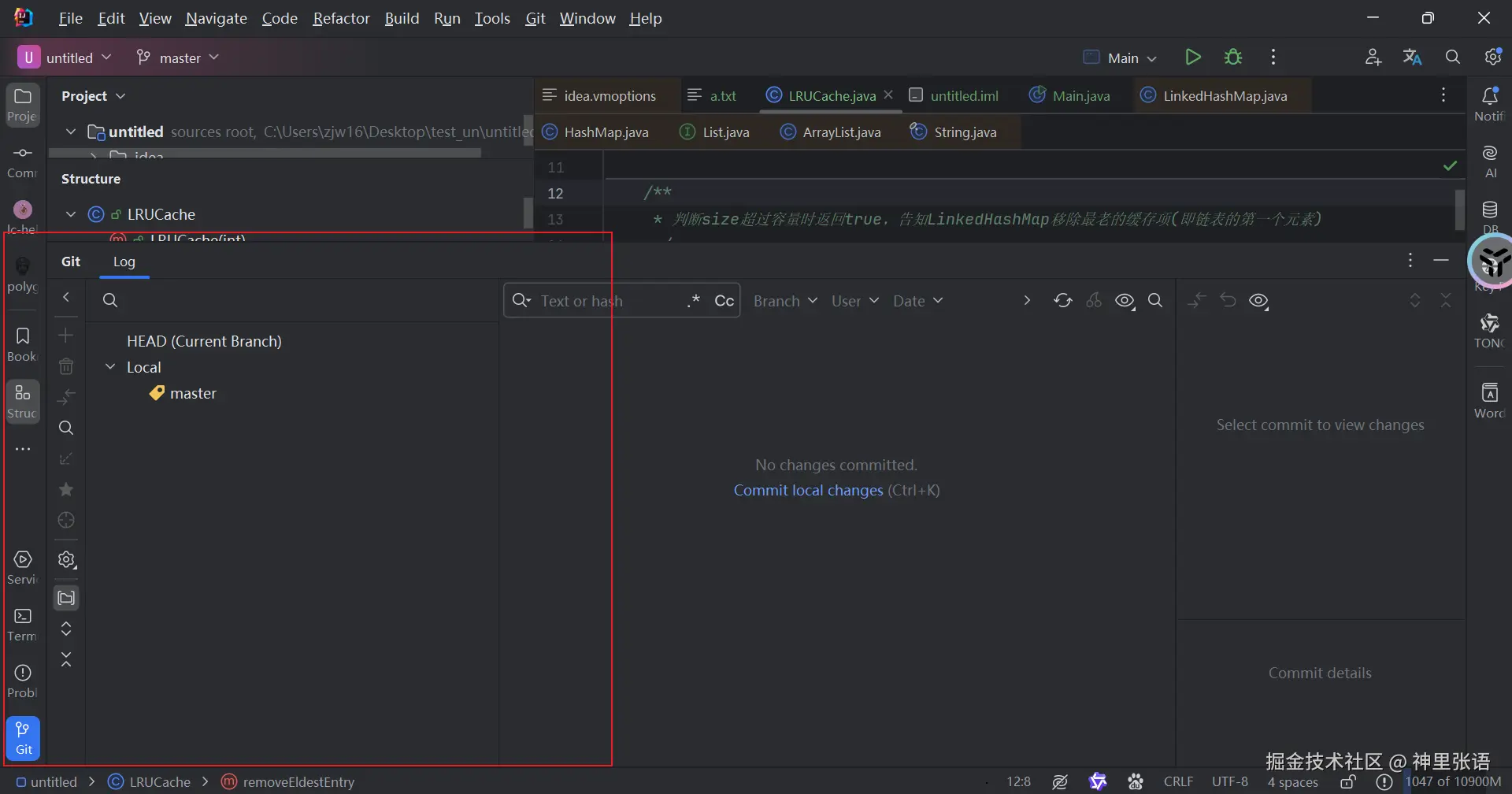Viewport: 1512px width, 794px height.
Task: Expand all branches with the expand-all icon
Action: (x=66, y=629)
